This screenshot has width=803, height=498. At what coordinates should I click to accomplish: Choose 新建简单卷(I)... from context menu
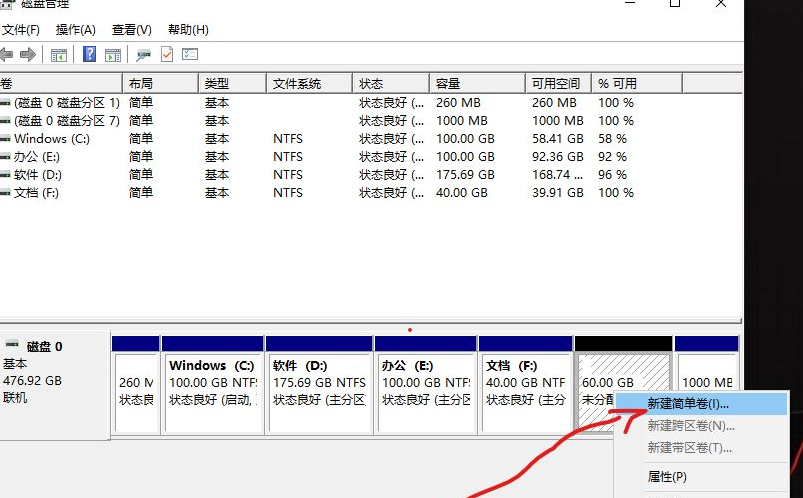point(688,404)
